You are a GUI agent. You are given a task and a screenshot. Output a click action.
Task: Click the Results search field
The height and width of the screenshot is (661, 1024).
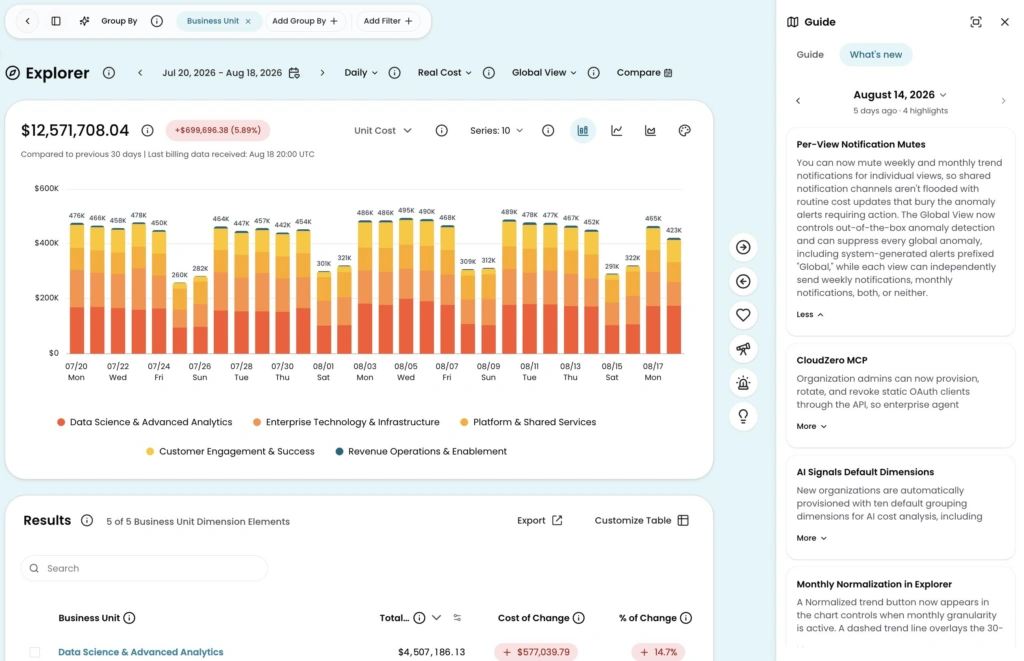(x=144, y=568)
